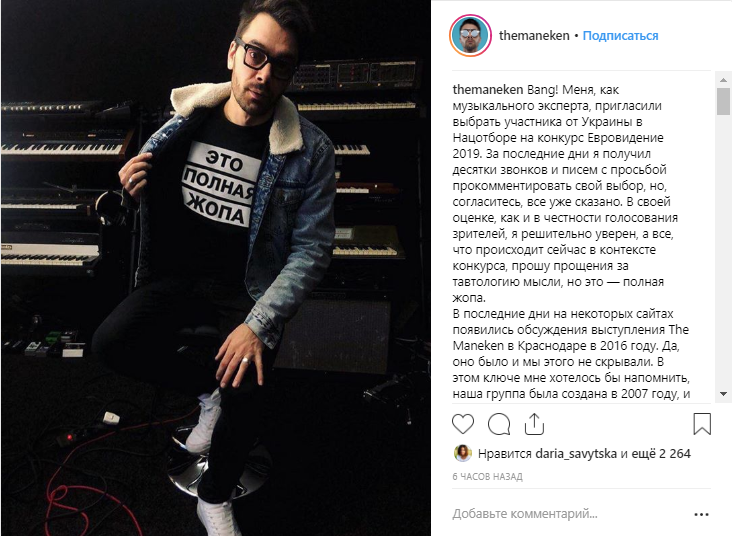The width and height of the screenshot is (732, 536).
Task: Follow via the Подписаться link
Action: [x=620, y=35]
